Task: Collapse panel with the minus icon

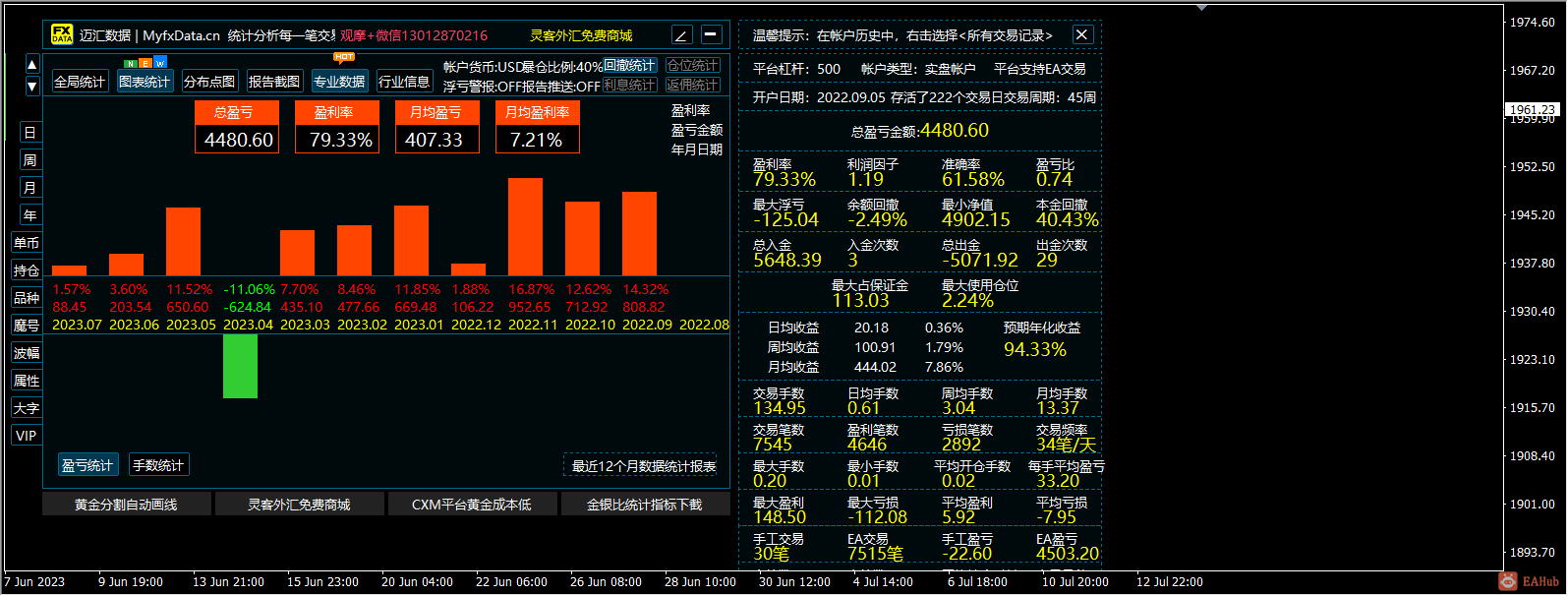Action: point(712,35)
